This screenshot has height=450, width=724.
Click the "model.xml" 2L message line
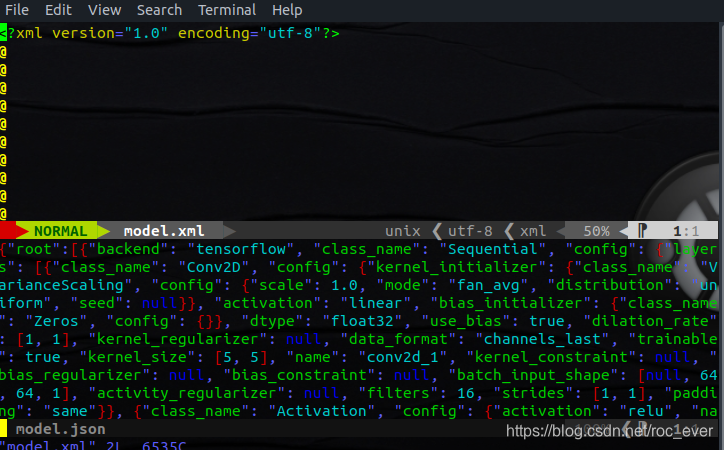(x=93, y=445)
